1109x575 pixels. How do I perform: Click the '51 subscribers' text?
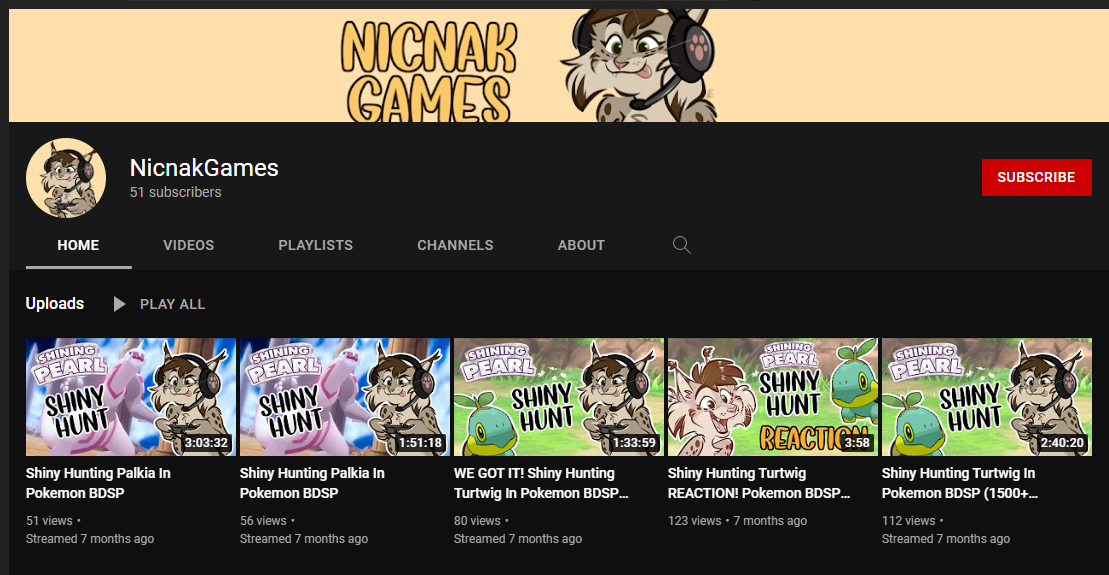tap(175, 192)
